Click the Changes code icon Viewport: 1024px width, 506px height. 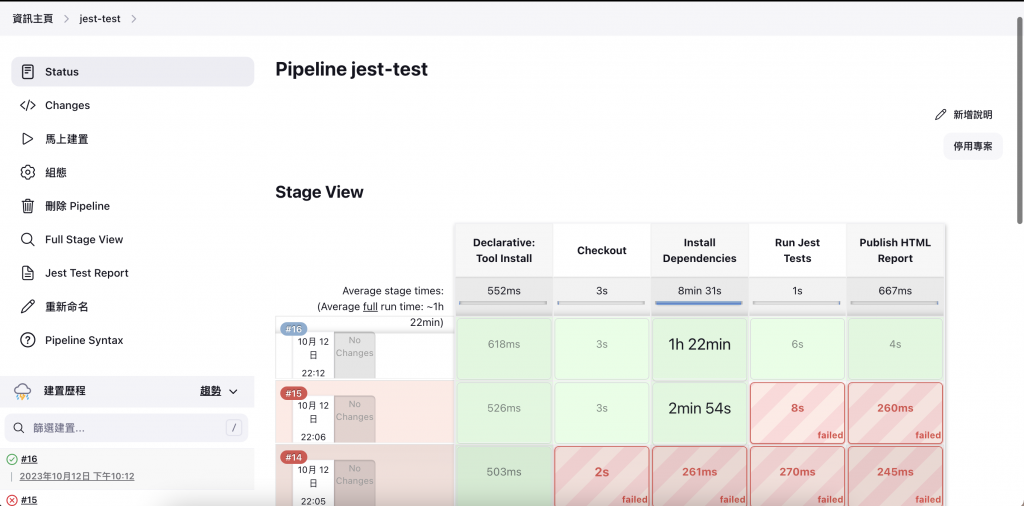click(x=28, y=105)
